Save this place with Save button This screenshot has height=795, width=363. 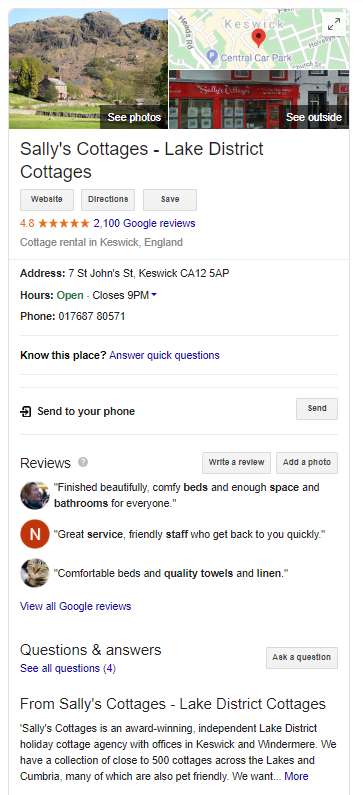170,200
